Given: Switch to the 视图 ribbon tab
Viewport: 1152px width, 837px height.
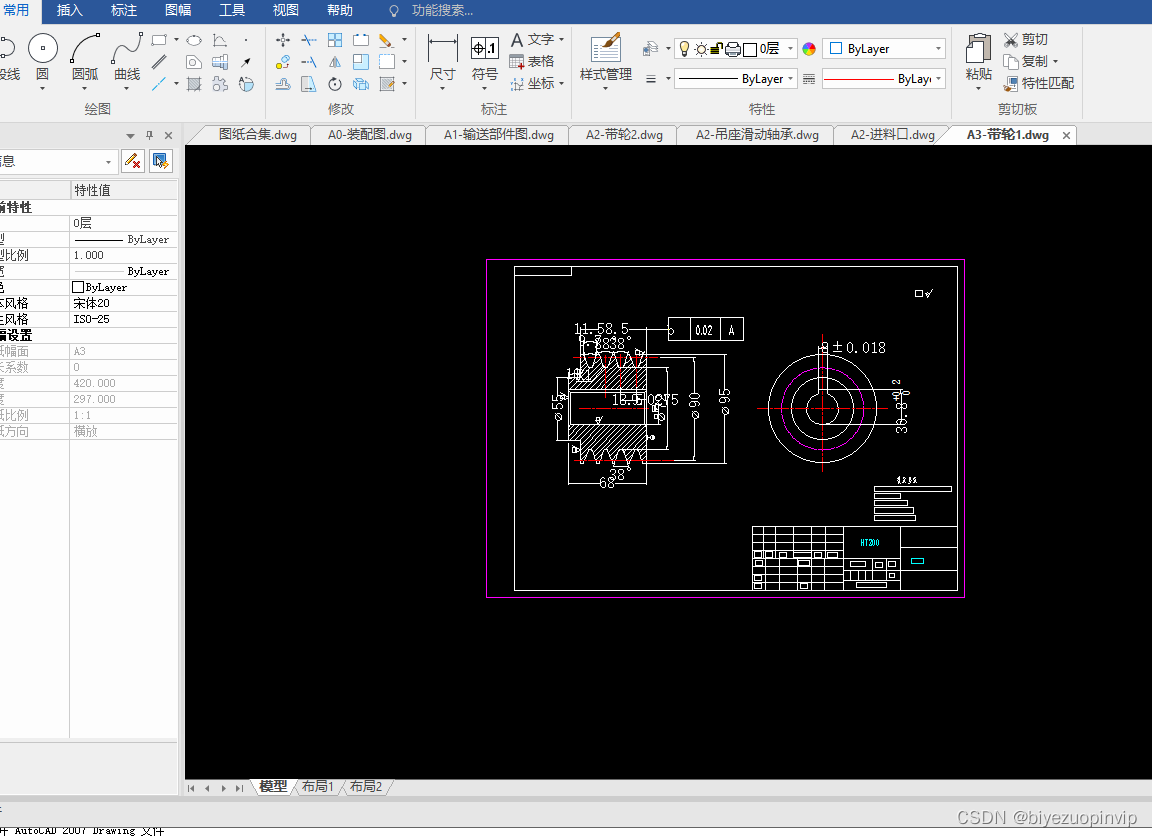Looking at the screenshot, I should point(286,10).
